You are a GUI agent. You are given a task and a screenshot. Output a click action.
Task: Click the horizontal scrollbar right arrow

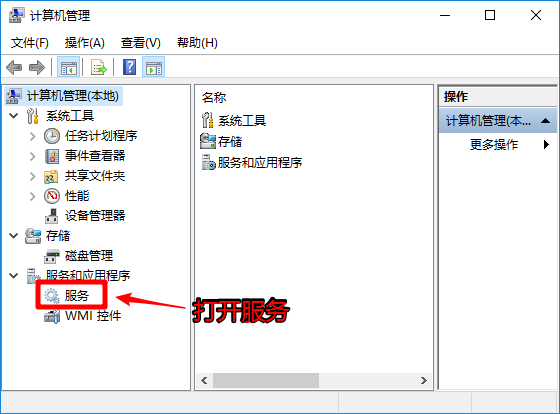click(424, 380)
